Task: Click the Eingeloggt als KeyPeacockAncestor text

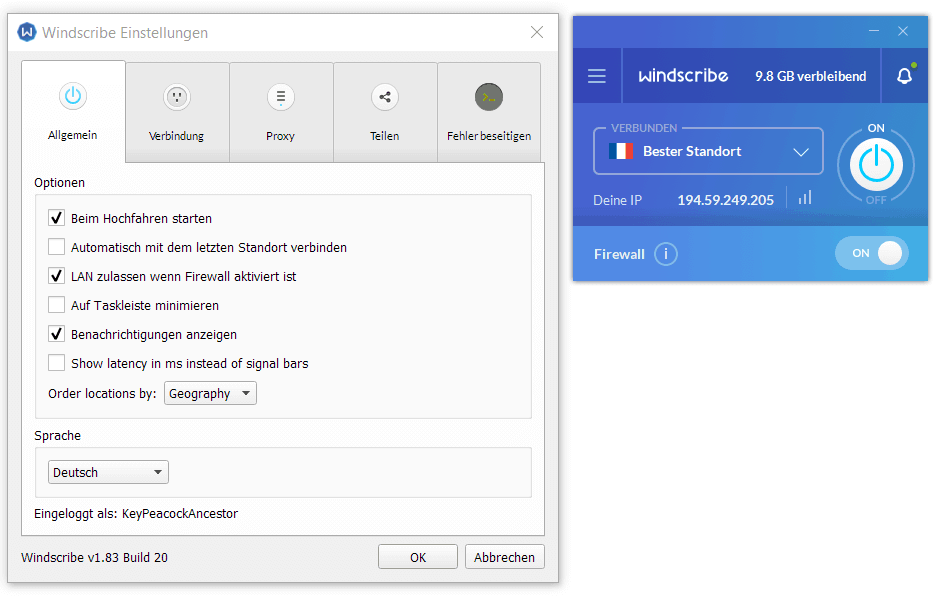Action: (x=136, y=514)
